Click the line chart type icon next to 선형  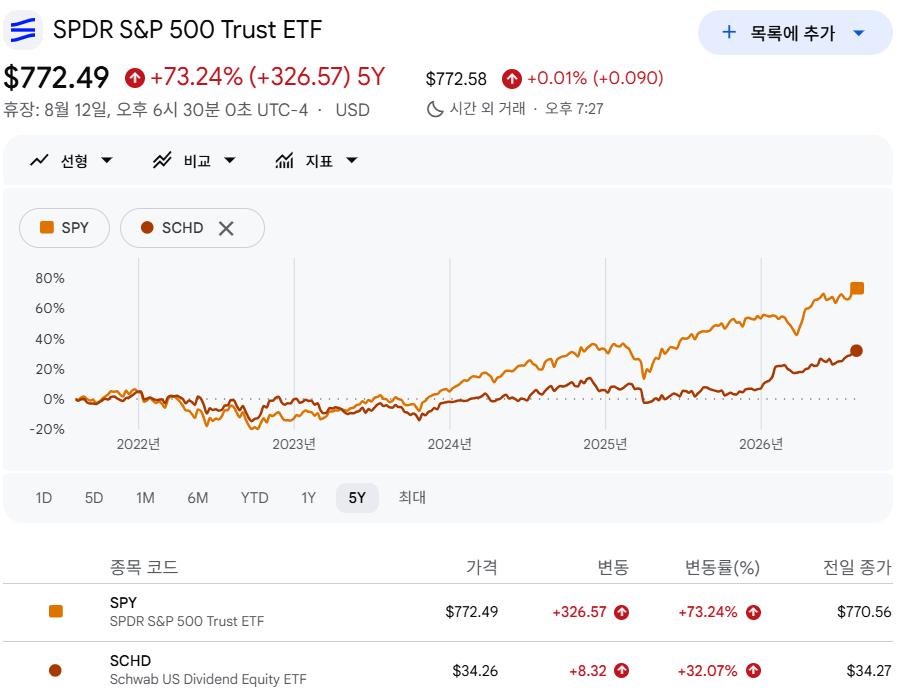tap(39, 160)
